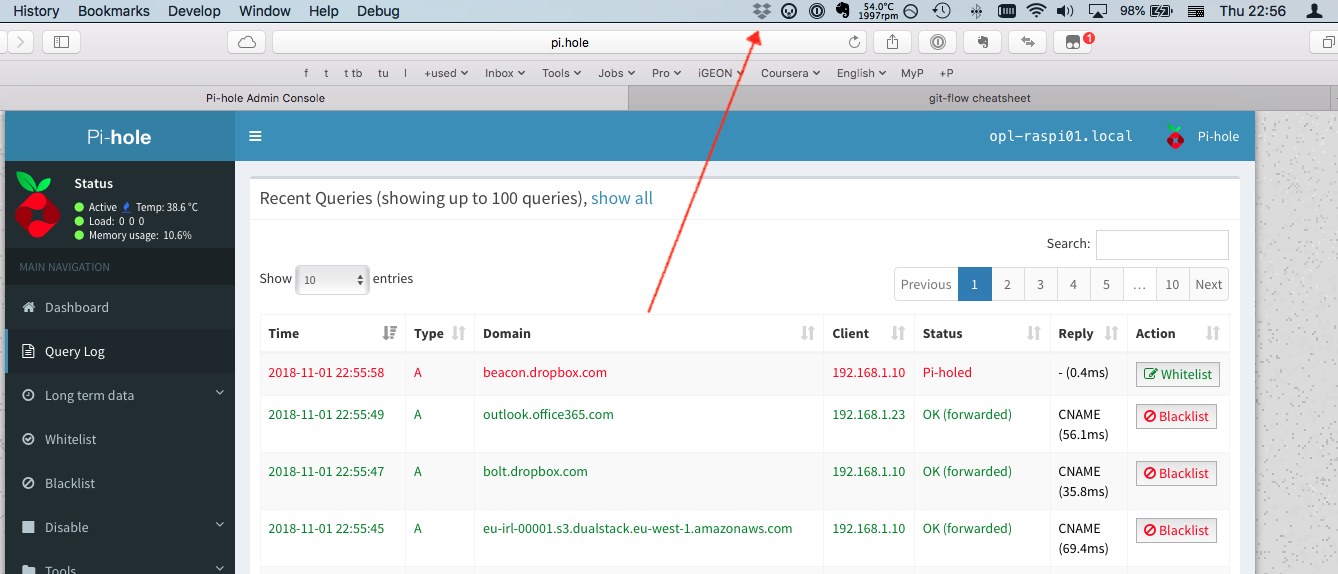Open the MyP bookmark
The width and height of the screenshot is (1338, 574).
tap(912, 73)
